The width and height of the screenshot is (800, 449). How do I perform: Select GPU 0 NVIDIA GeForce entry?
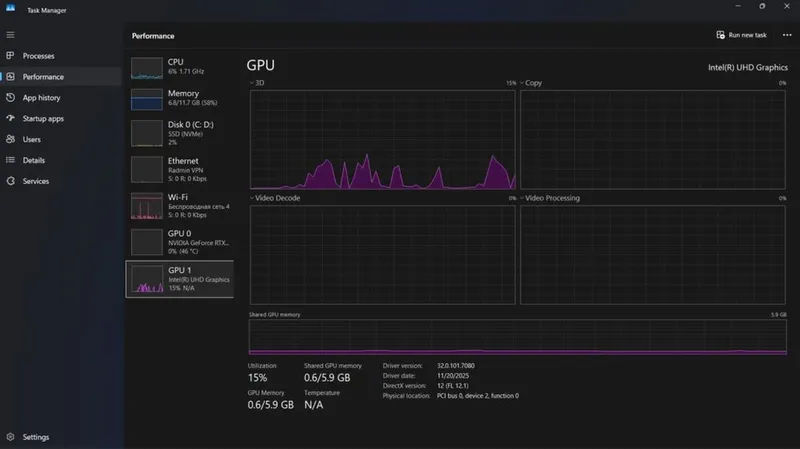pyautogui.click(x=180, y=242)
